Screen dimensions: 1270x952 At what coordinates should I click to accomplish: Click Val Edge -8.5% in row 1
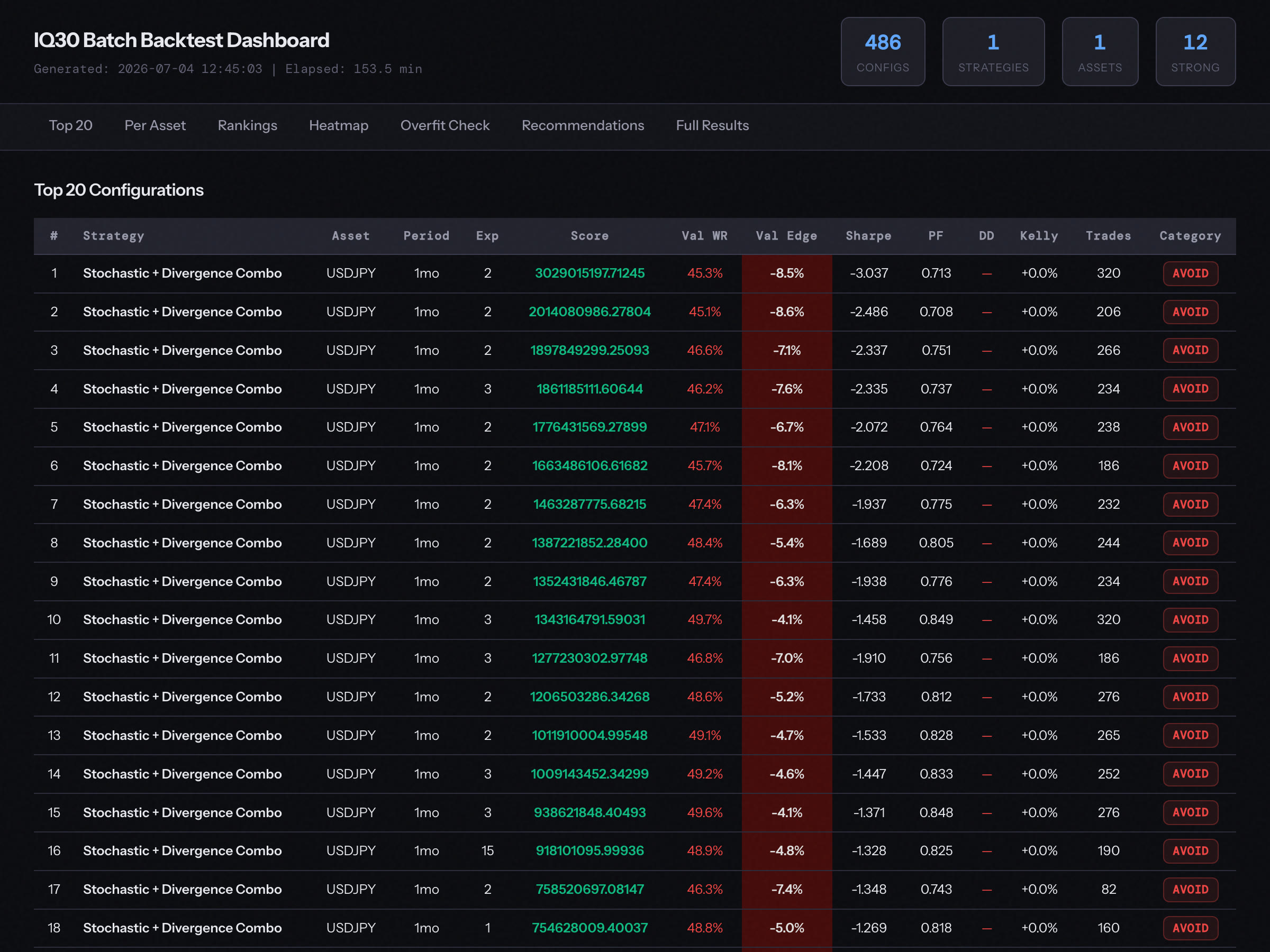[x=786, y=274]
